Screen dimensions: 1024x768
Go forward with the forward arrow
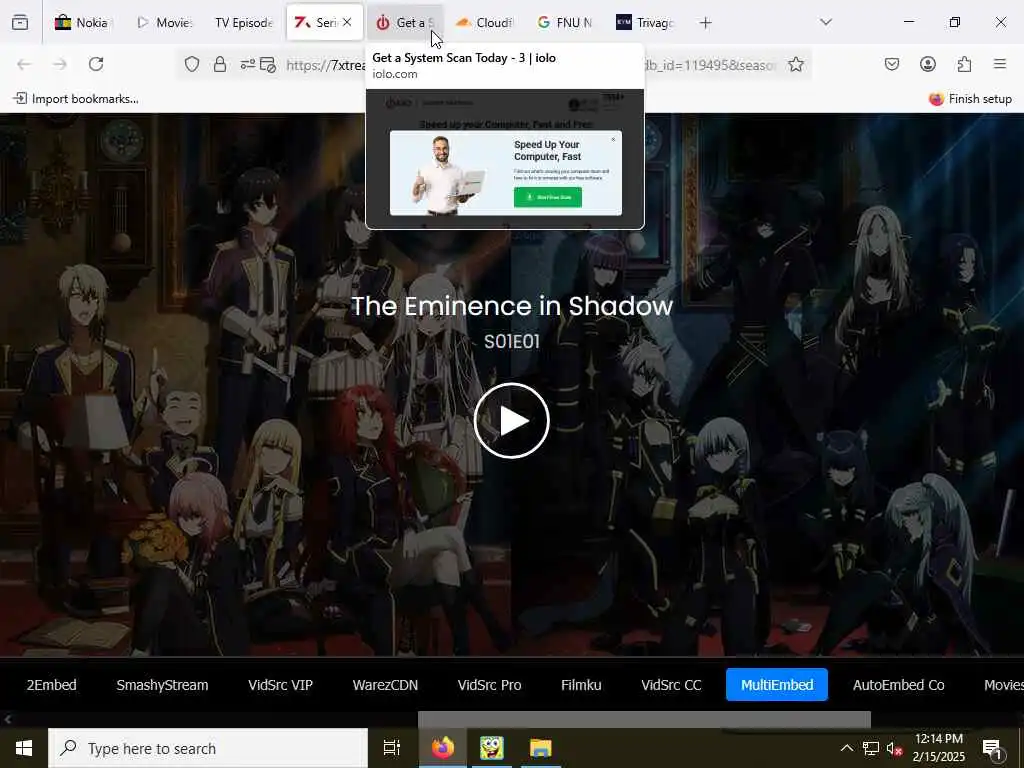(60, 64)
